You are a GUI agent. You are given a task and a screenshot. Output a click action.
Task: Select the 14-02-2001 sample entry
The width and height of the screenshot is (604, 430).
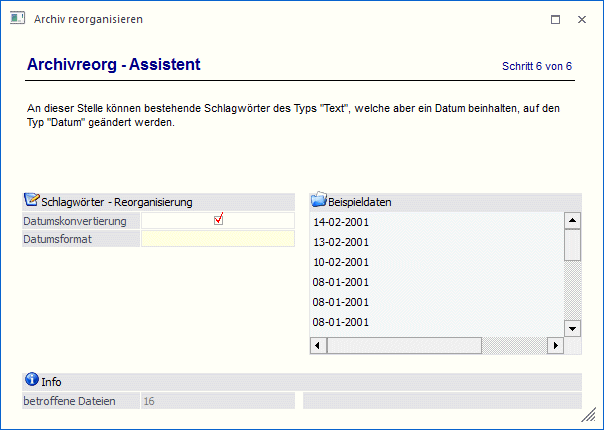click(x=341, y=222)
